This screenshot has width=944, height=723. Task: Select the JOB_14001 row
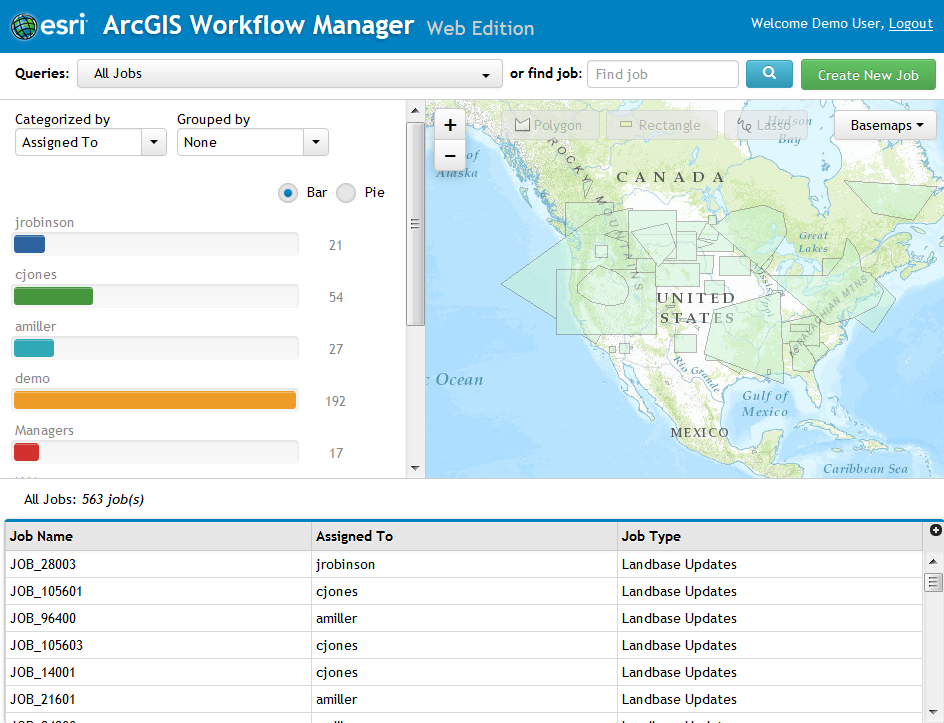[x=464, y=672]
